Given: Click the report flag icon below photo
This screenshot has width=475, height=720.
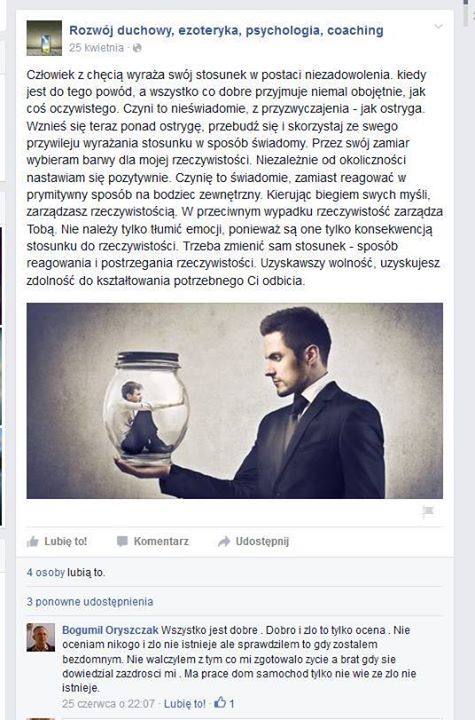Looking at the screenshot, I should pos(428,512).
